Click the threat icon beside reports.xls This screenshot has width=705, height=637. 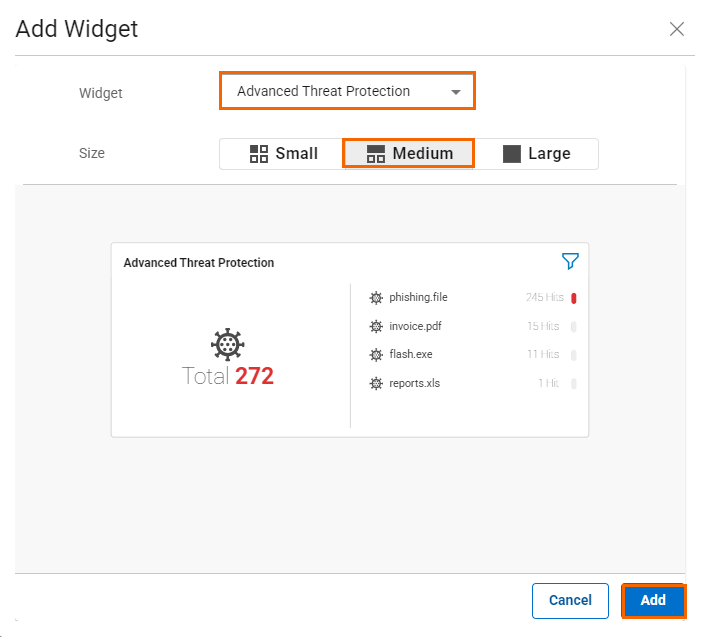(376, 383)
